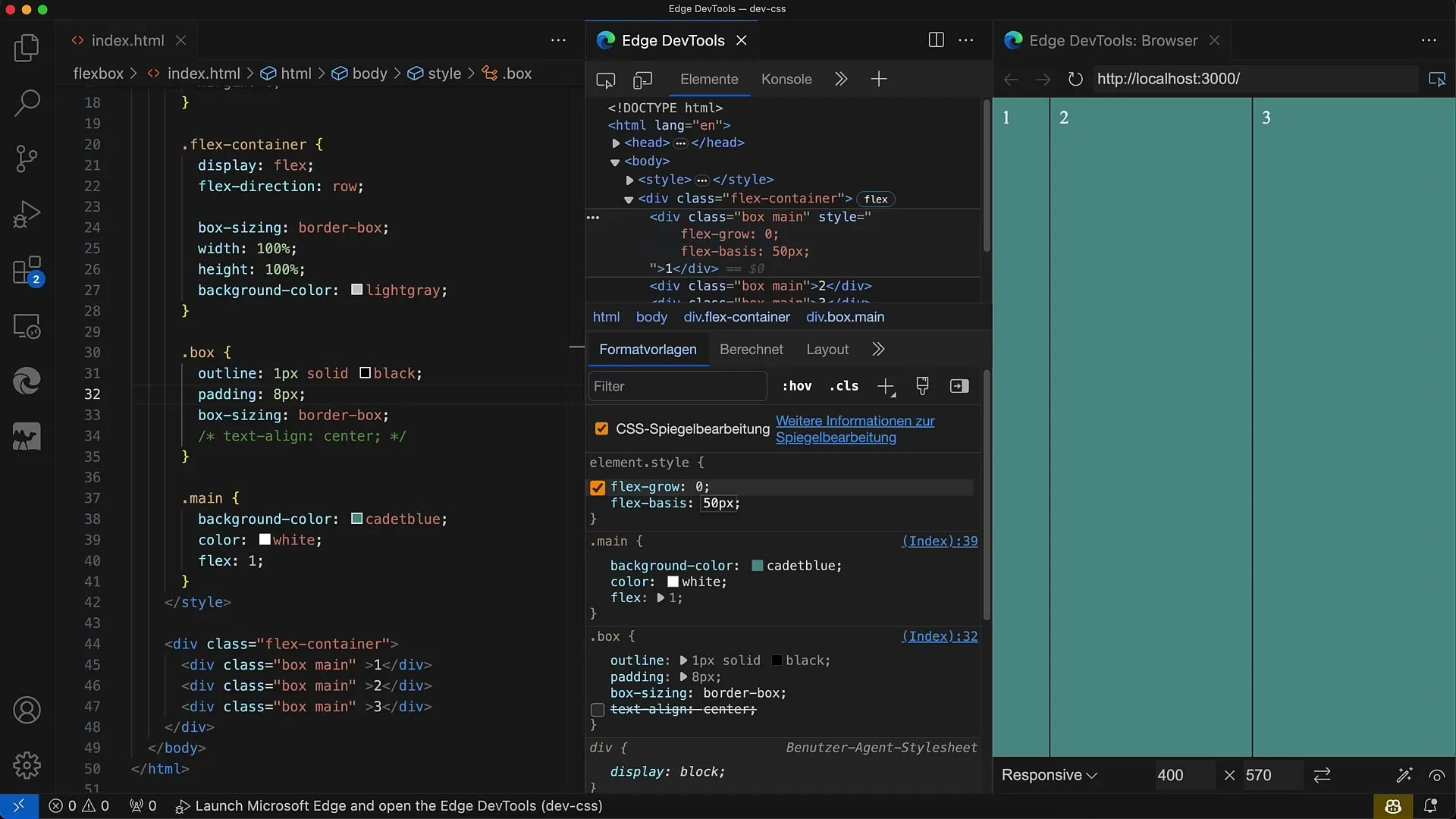Screen dimensions: 1456x819
Task: Open the Formatvorlagen tab
Action: coord(648,350)
